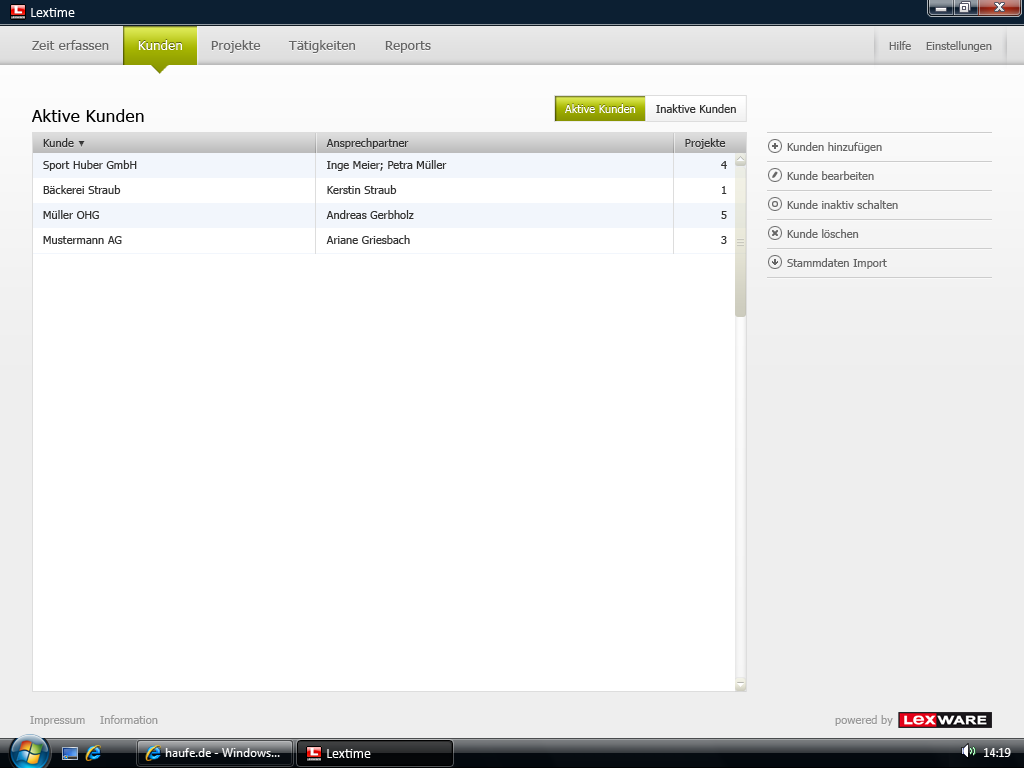This screenshot has width=1024, height=768.
Task: Go to the Tätigkeiten tab
Action: [x=322, y=46]
